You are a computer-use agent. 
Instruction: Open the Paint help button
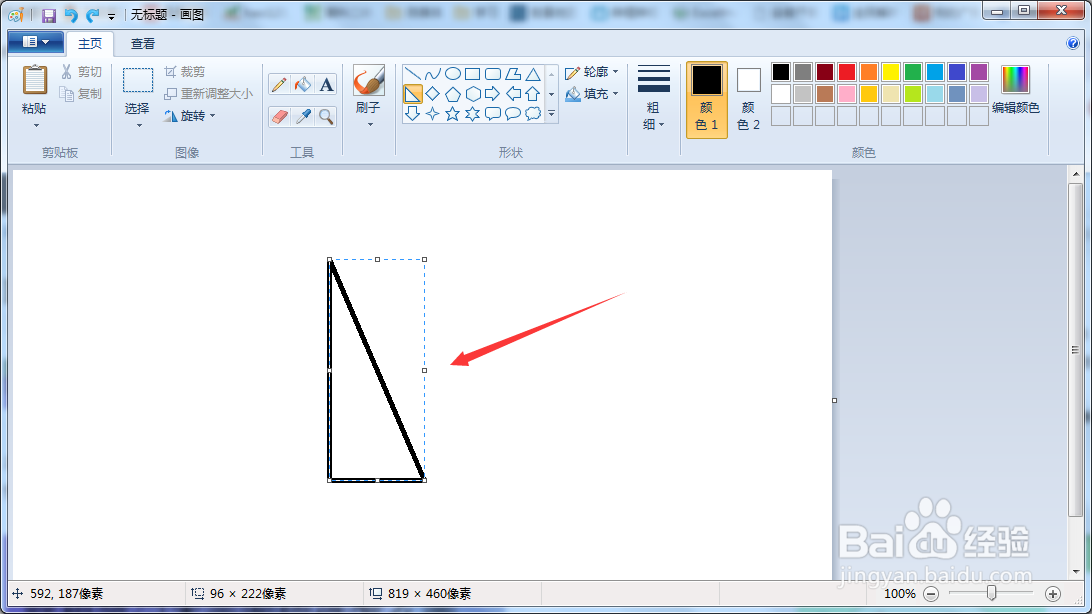point(1073,43)
